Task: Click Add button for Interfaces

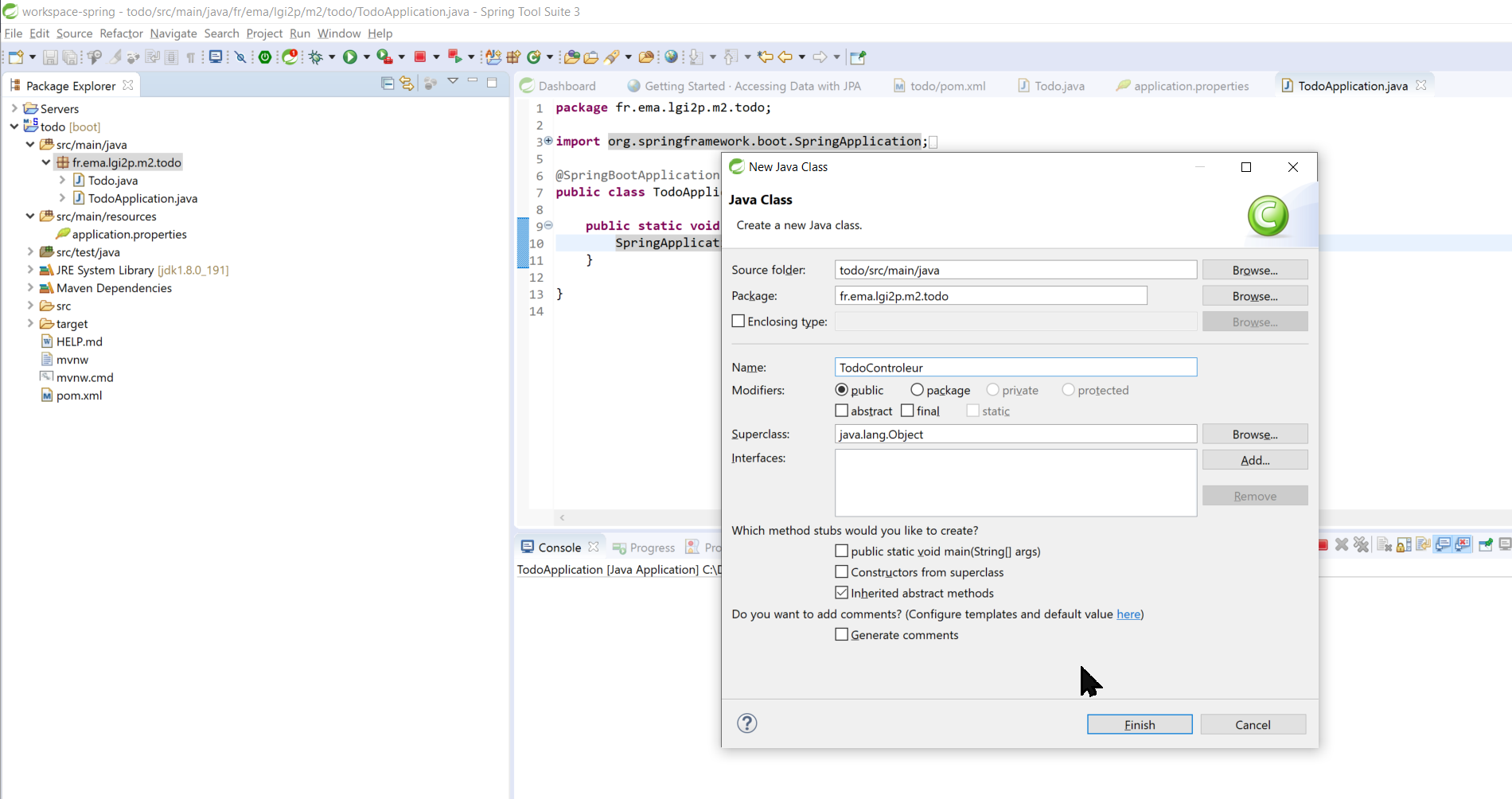Action: point(1255,460)
